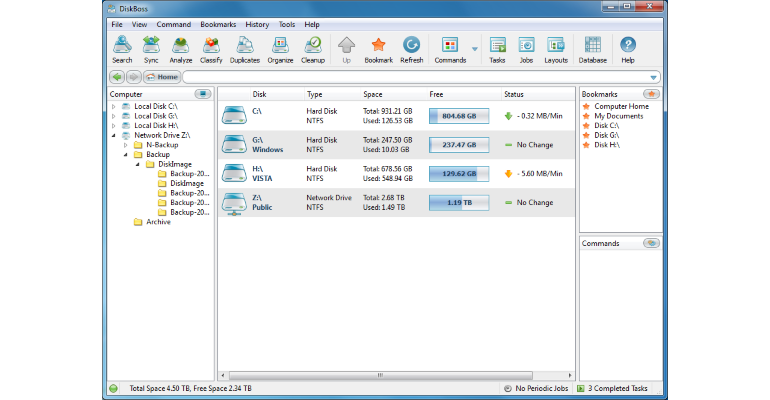This screenshot has width=770, height=400.
Task: Open the Duplicates finder tool
Action: point(245,50)
